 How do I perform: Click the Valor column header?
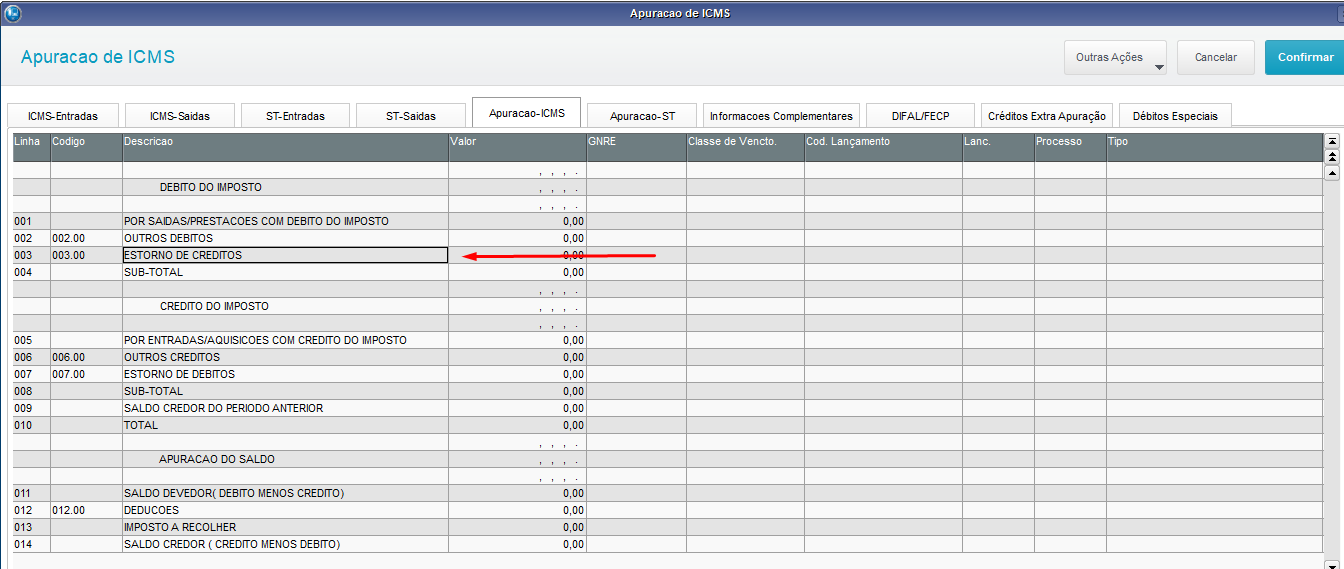[517, 147]
